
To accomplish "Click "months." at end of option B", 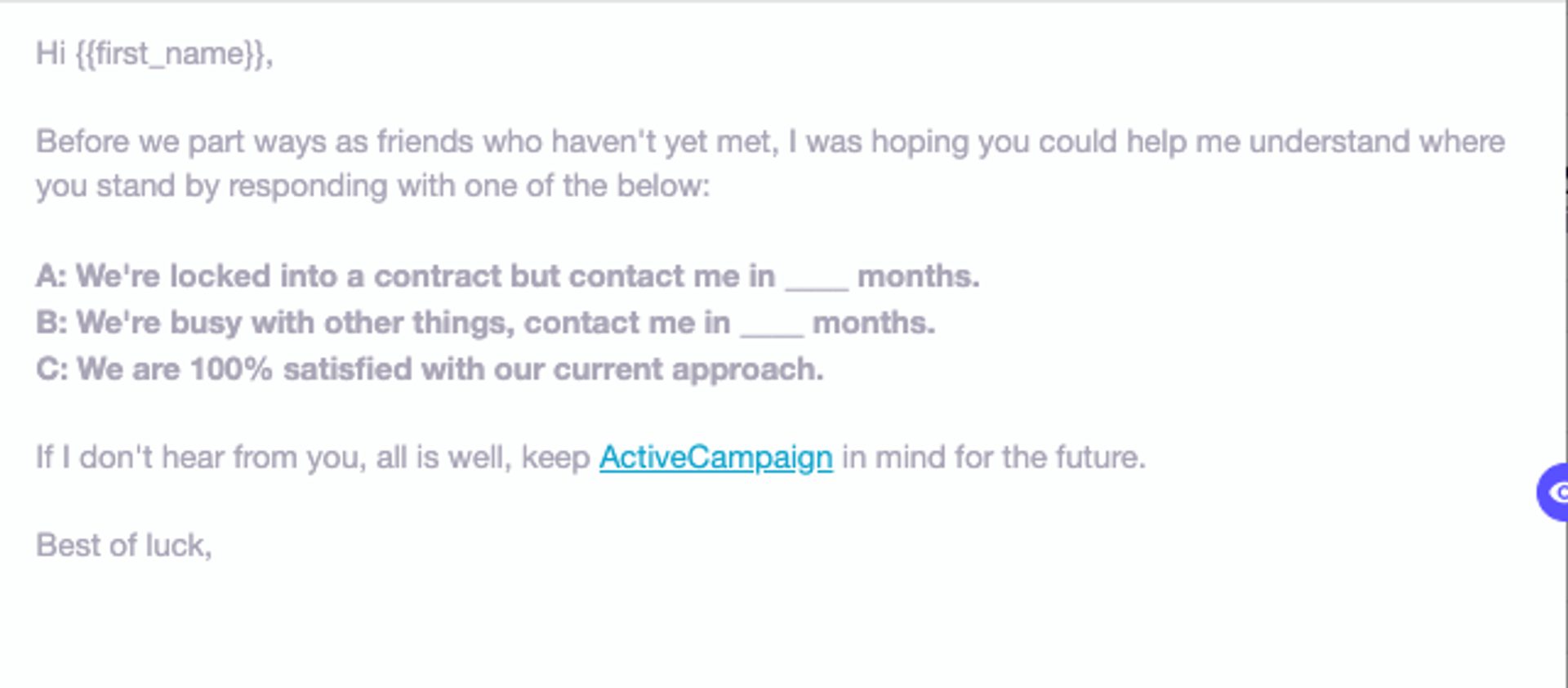I will click(873, 323).
